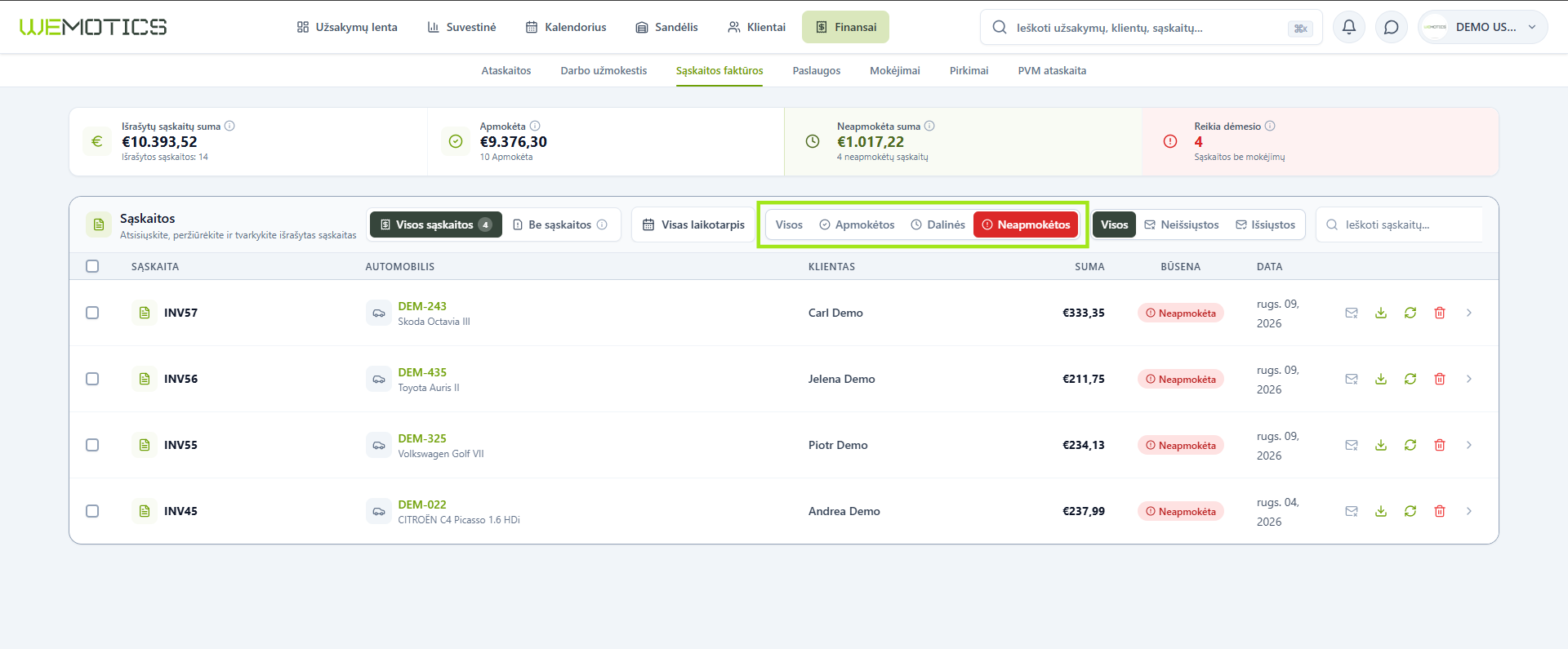Show Apmokėtos invoices filter
Viewport: 1568px width, 649px height.
click(857, 224)
